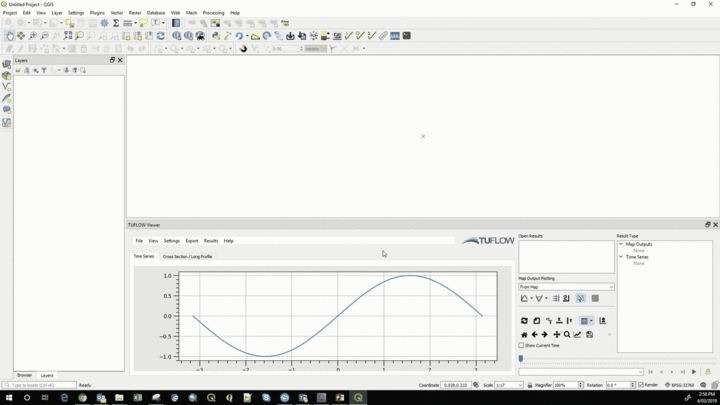Collapse the Time Series tree node

coord(621,257)
